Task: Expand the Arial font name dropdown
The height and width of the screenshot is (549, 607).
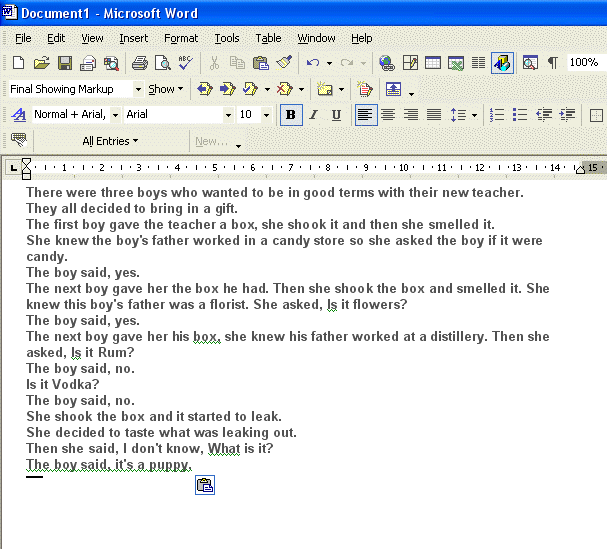Action: 228,115
